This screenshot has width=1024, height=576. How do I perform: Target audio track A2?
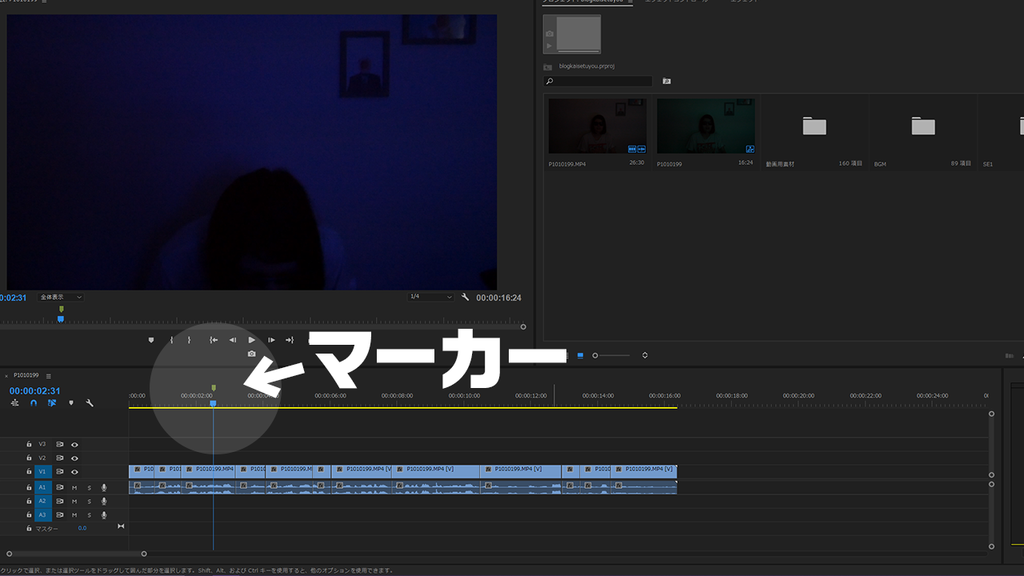(42, 501)
